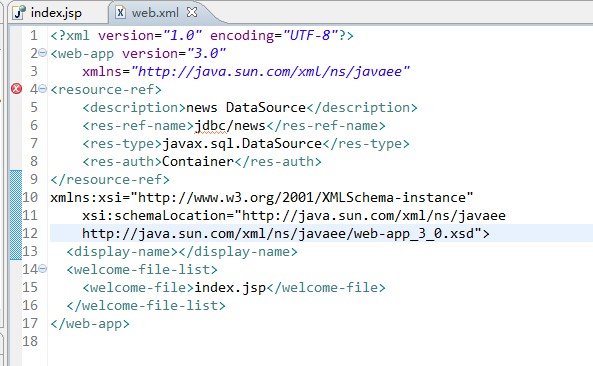Select the web.xml editor tab

[x=155, y=13]
